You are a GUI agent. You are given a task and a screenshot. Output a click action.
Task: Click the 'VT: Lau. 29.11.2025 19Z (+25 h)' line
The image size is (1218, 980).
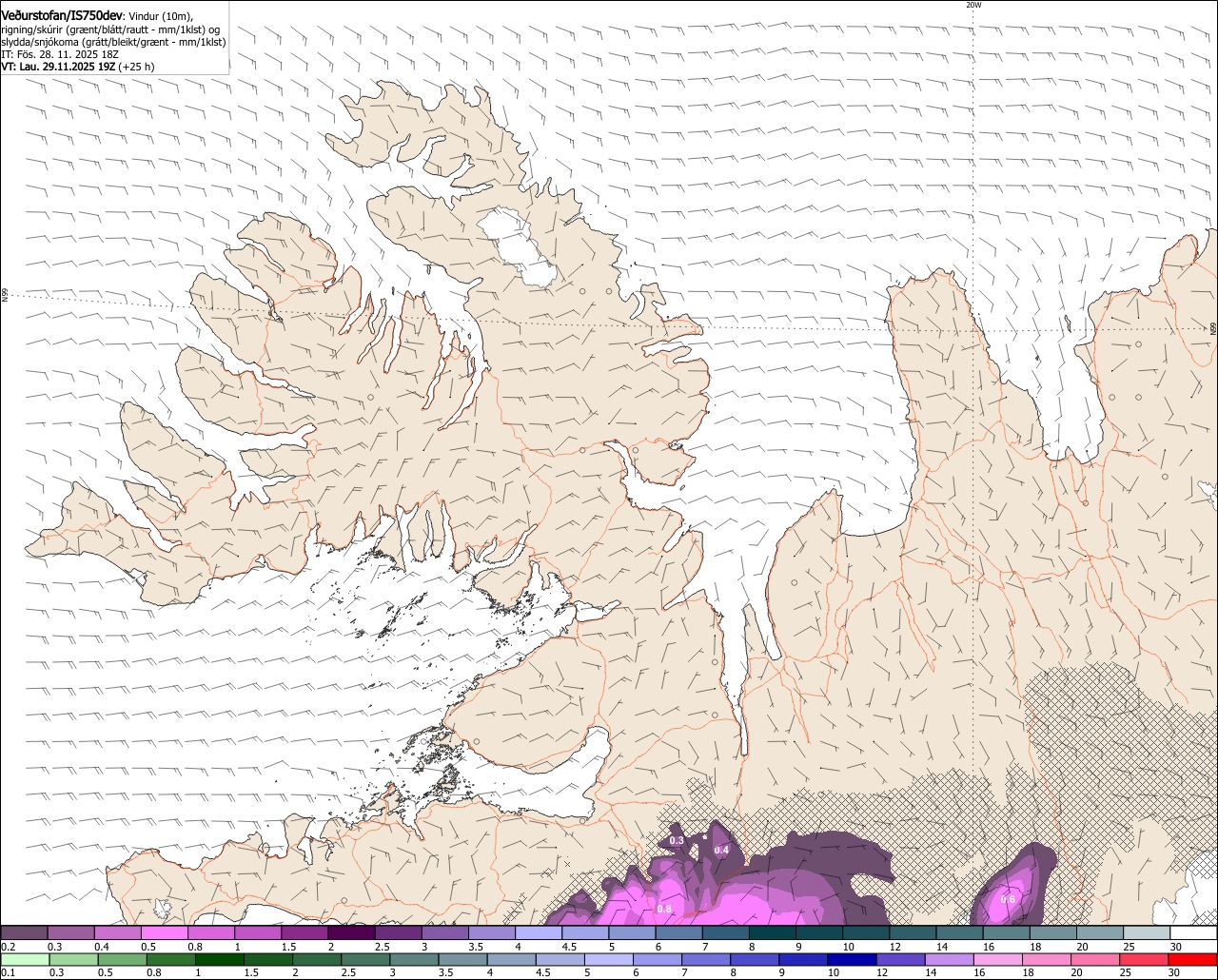78,67
